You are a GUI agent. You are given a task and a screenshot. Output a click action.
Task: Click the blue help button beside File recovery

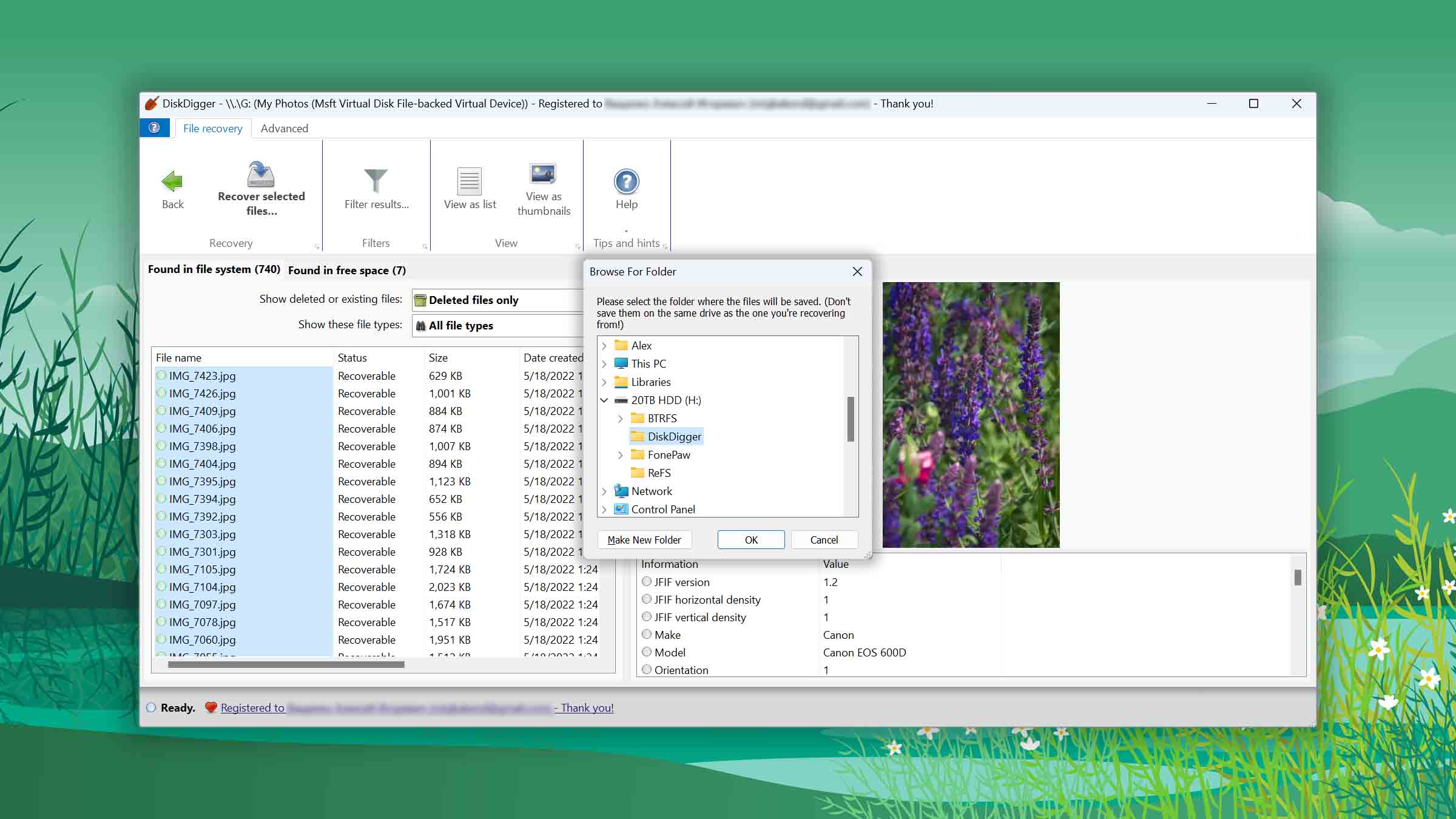pyautogui.click(x=154, y=128)
